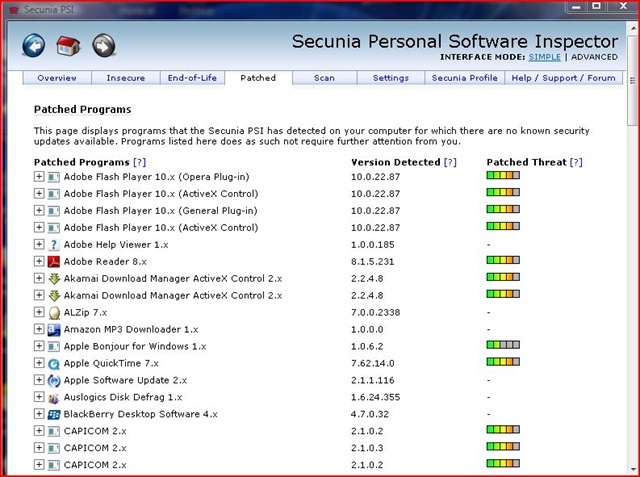Open the End-of-Life tab
Screen dimensions: 640x477
click(192, 78)
